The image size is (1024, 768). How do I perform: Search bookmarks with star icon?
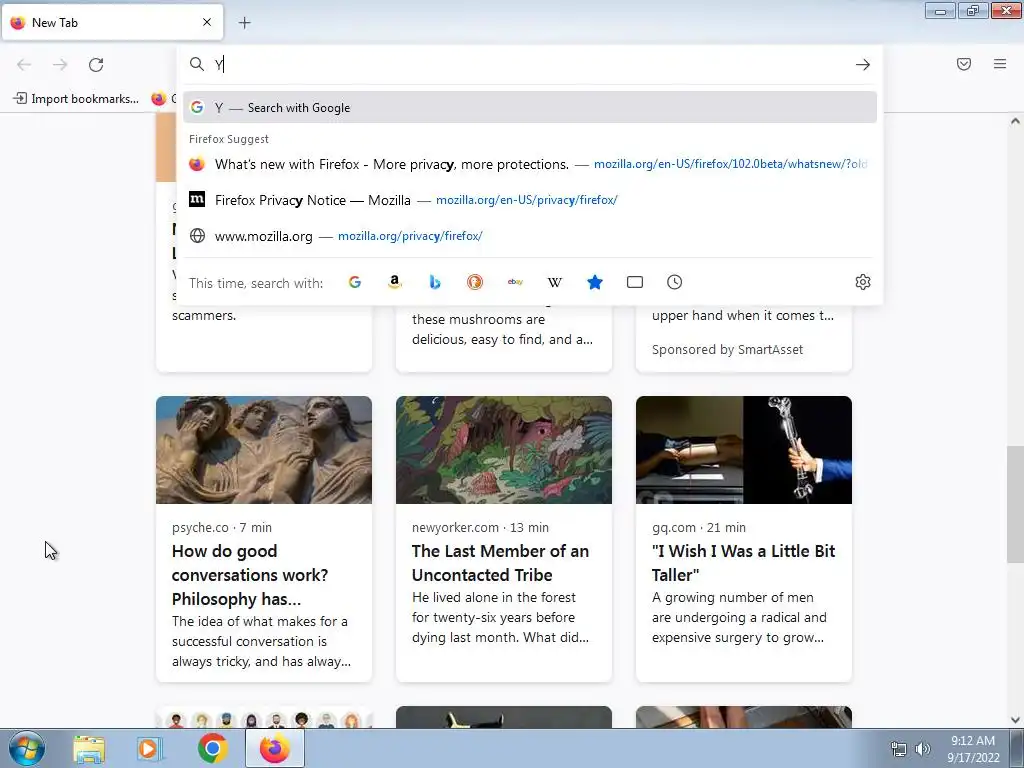point(595,282)
